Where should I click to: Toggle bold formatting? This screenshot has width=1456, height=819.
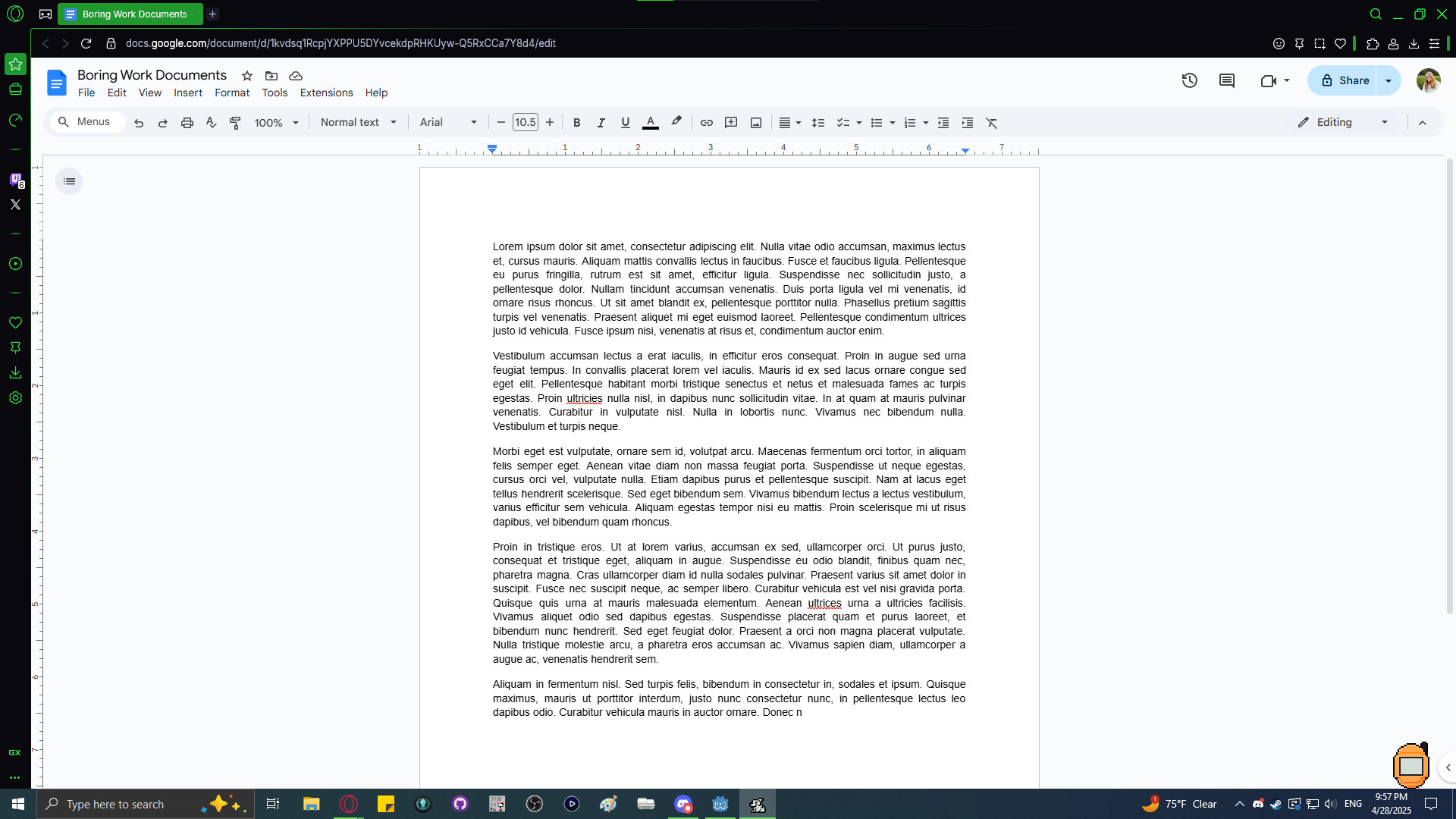click(576, 123)
